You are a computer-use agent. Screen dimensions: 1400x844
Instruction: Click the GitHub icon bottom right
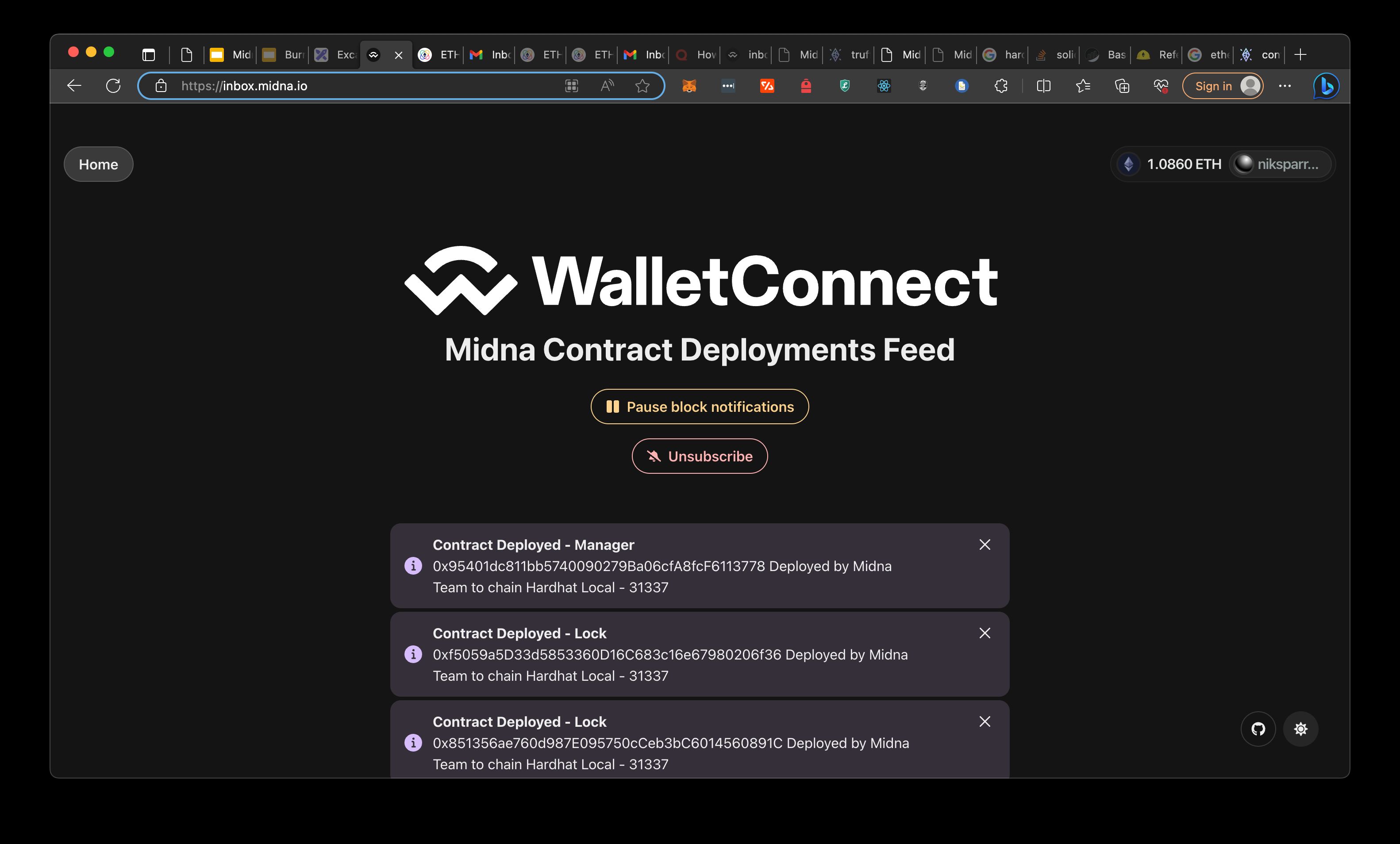(1258, 729)
